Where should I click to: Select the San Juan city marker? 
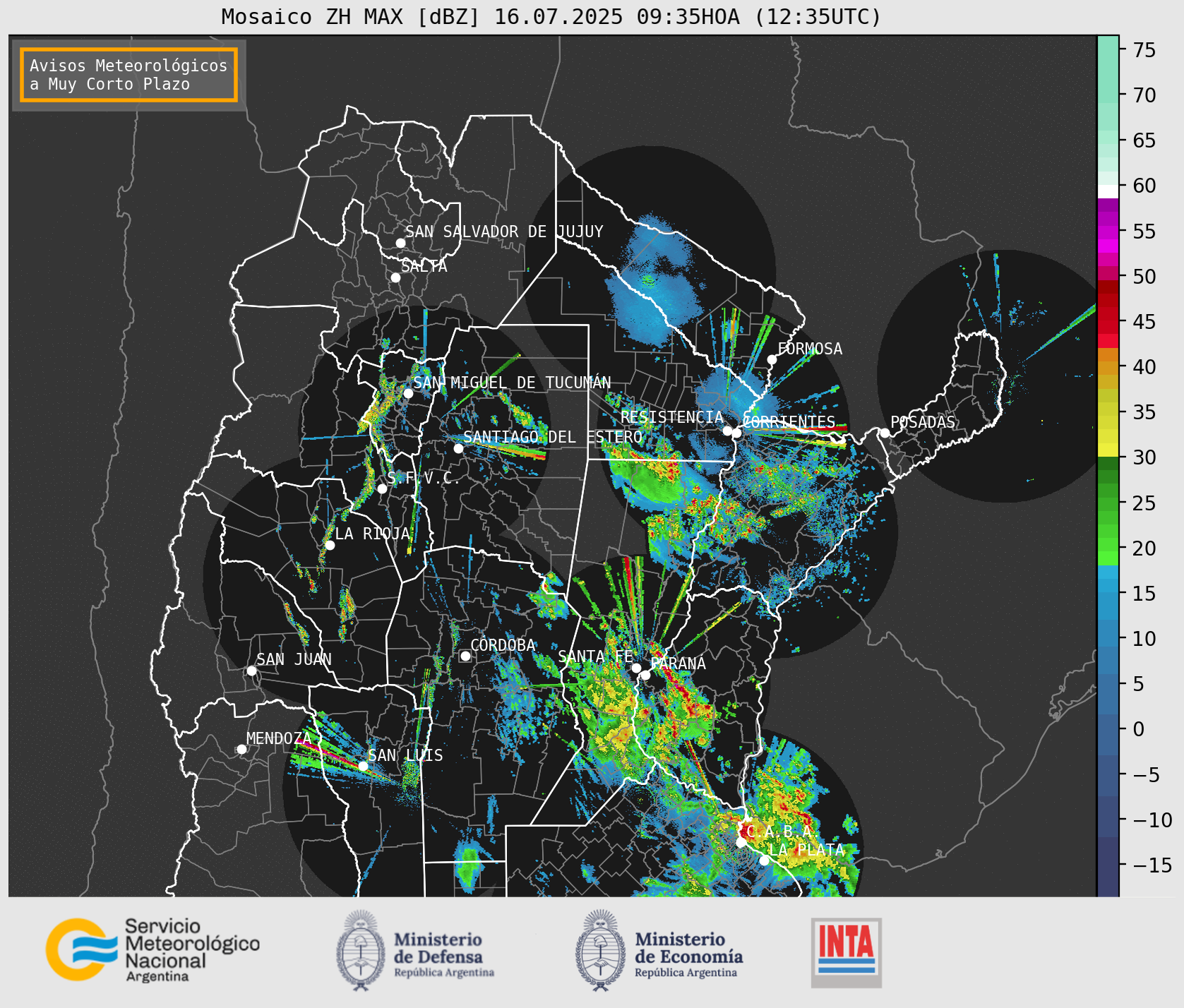click(251, 671)
